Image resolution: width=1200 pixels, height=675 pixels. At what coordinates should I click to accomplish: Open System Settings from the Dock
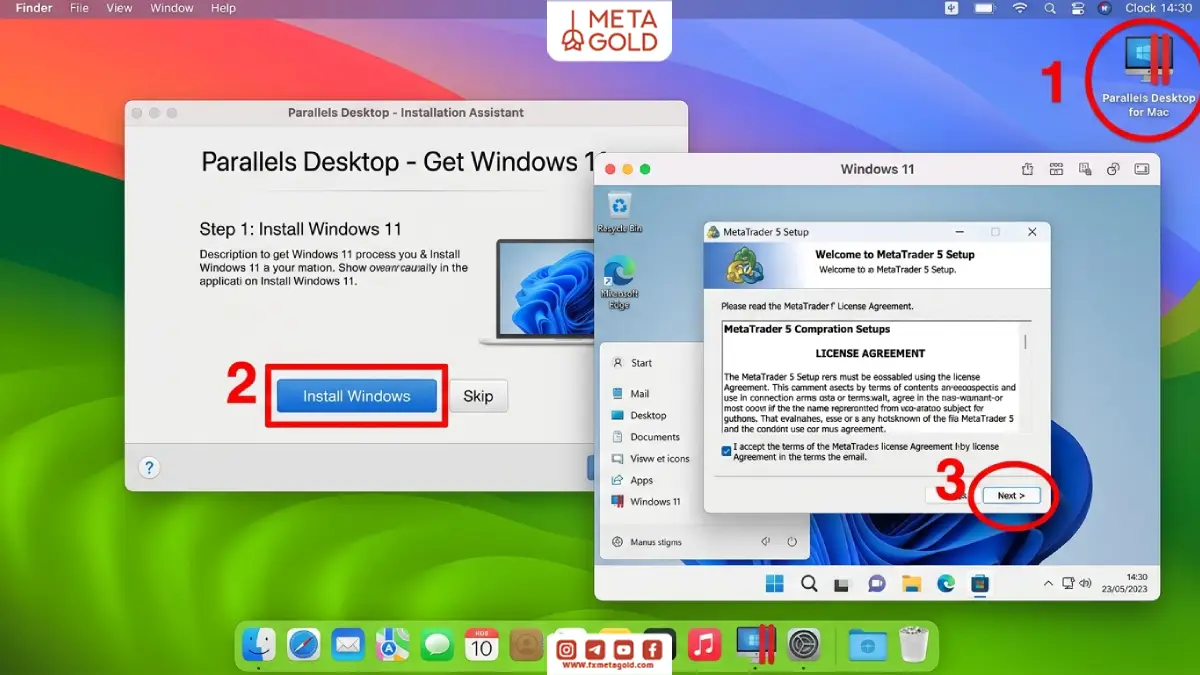point(804,645)
